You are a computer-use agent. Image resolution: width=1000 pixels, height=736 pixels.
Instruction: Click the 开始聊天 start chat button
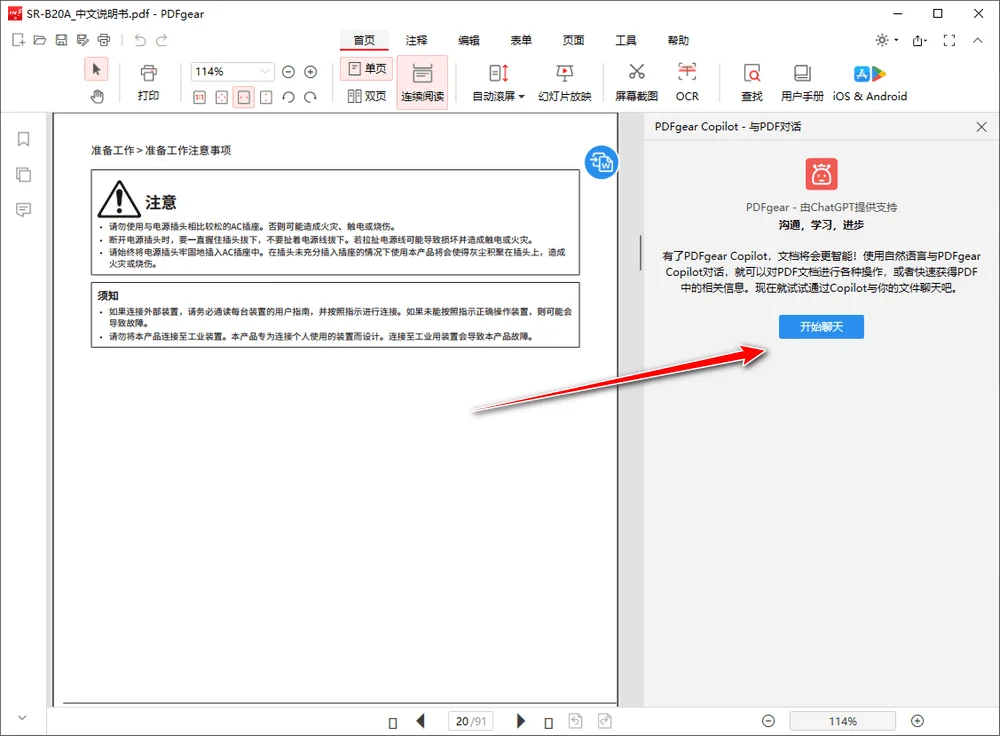coord(821,327)
